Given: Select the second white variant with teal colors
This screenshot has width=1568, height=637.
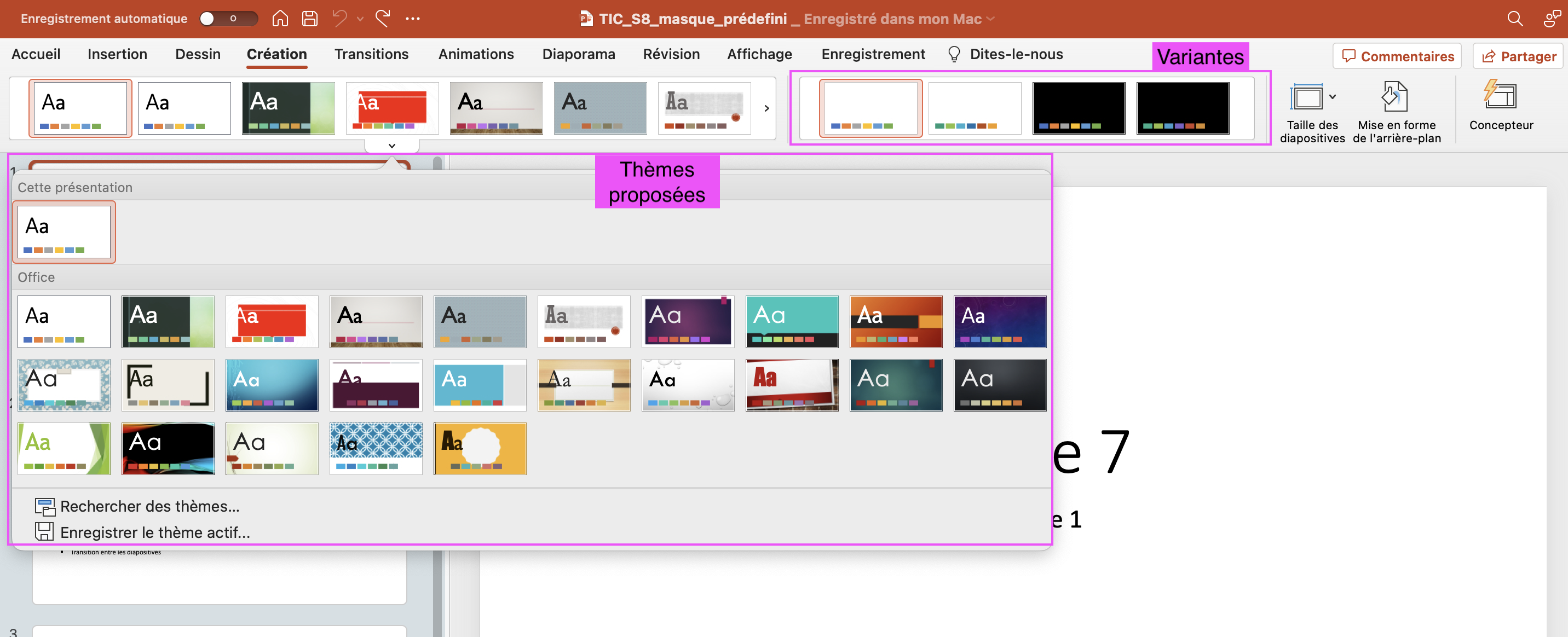Looking at the screenshot, I should [975, 108].
